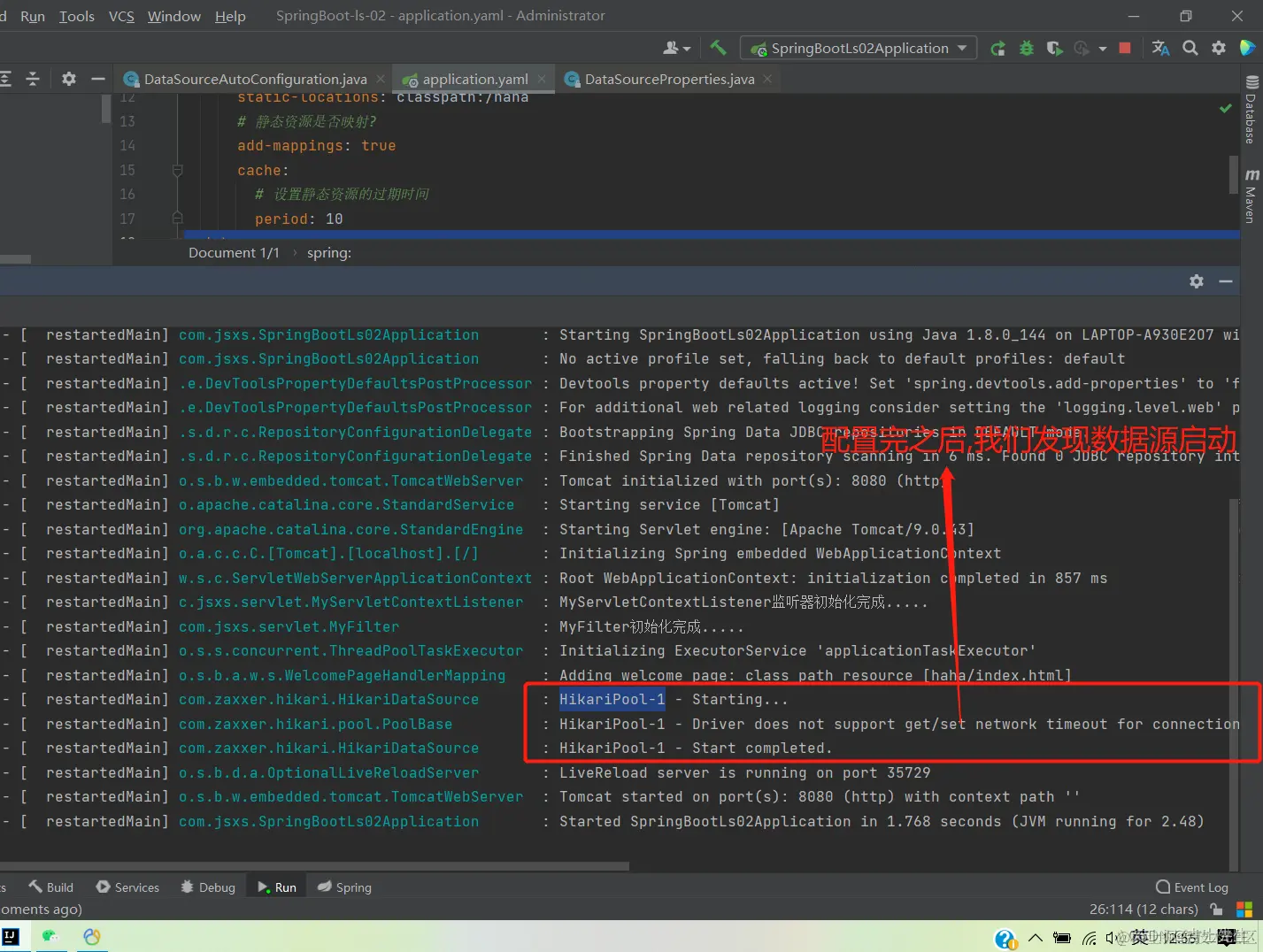1263x952 pixels.
Task: Open the Build tool window tab
Action: click(51, 887)
